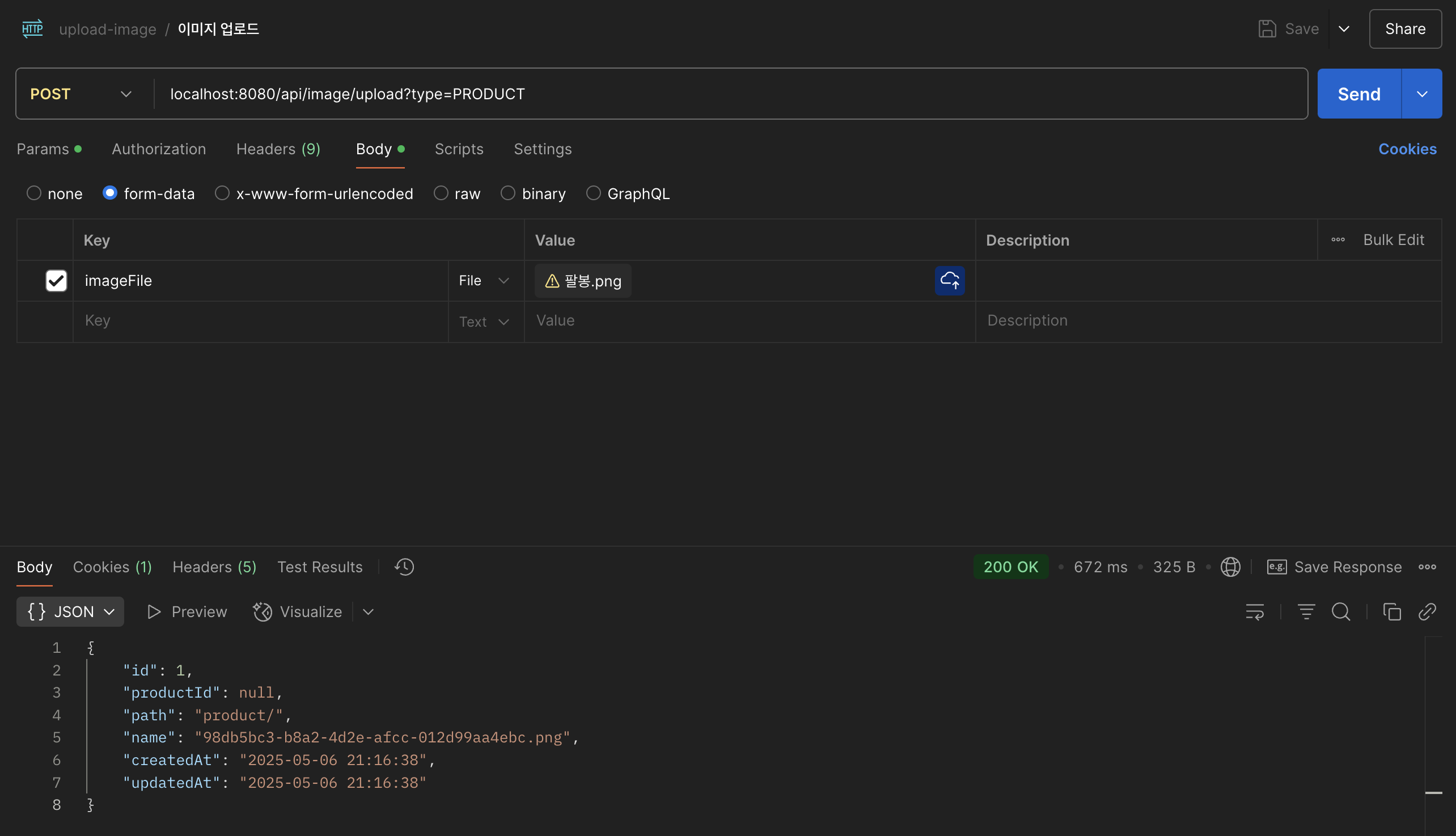Open the POST method dropdown

tap(82, 94)
